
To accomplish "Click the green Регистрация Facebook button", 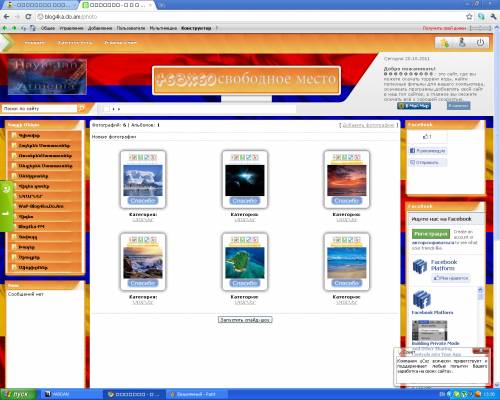I will (431, 234).
